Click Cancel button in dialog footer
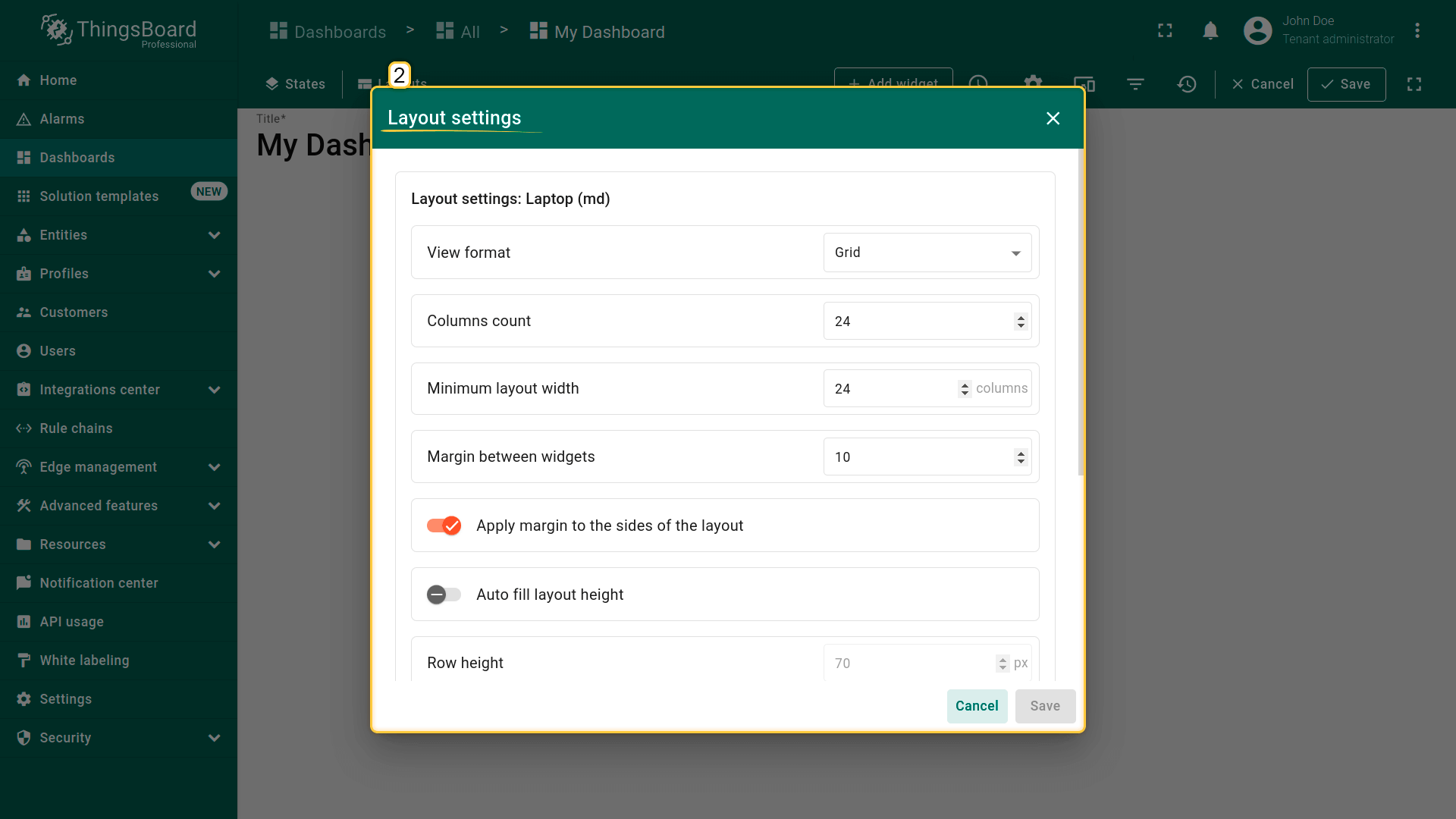1456x819 pixels. pos(977,706)
